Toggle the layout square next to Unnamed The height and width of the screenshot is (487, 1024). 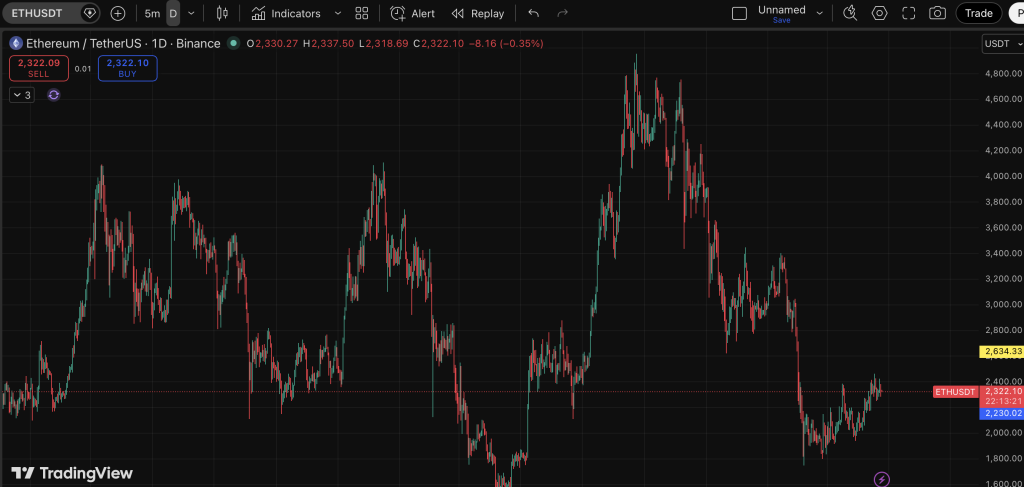tap(739, 14)
